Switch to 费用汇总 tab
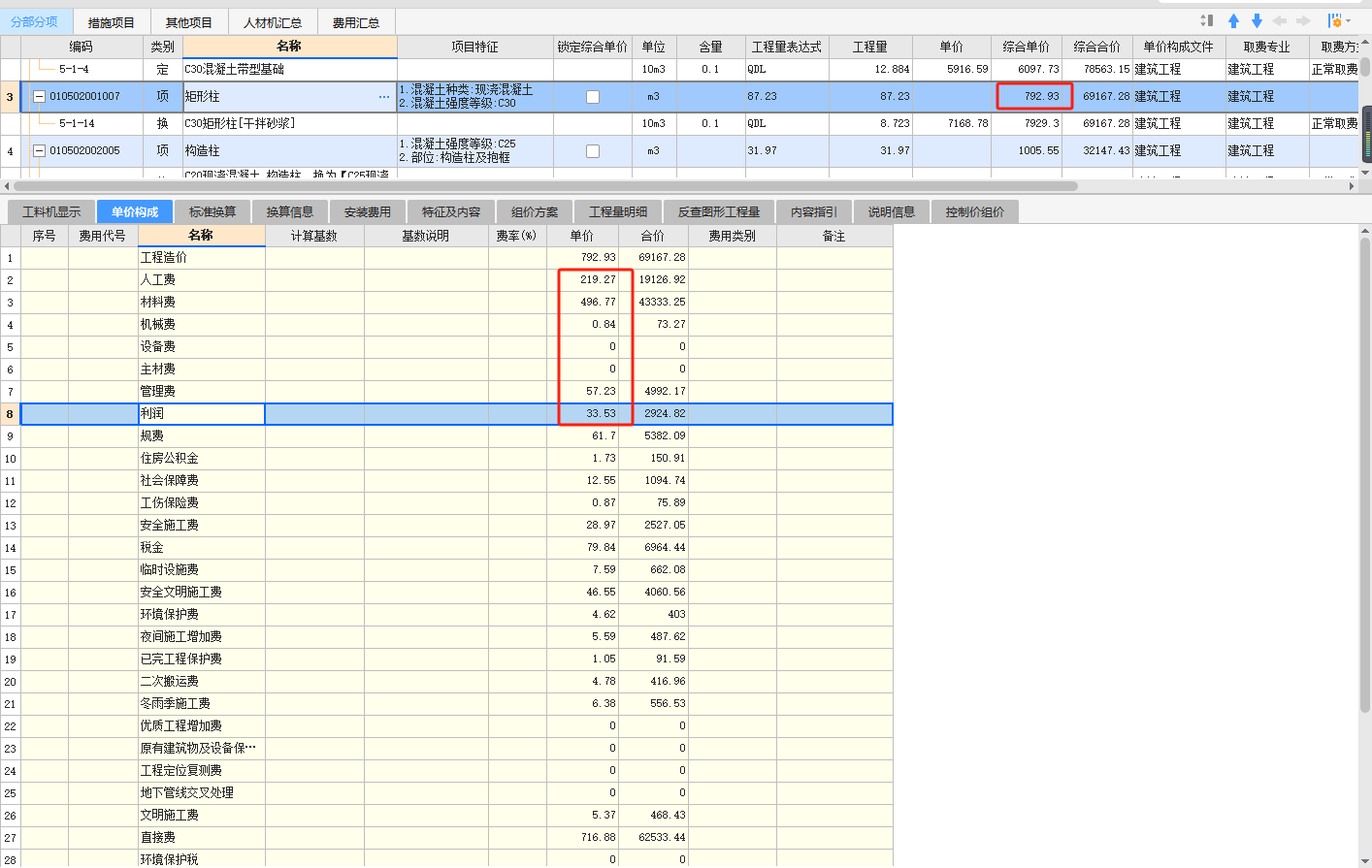 coord(356,22)
